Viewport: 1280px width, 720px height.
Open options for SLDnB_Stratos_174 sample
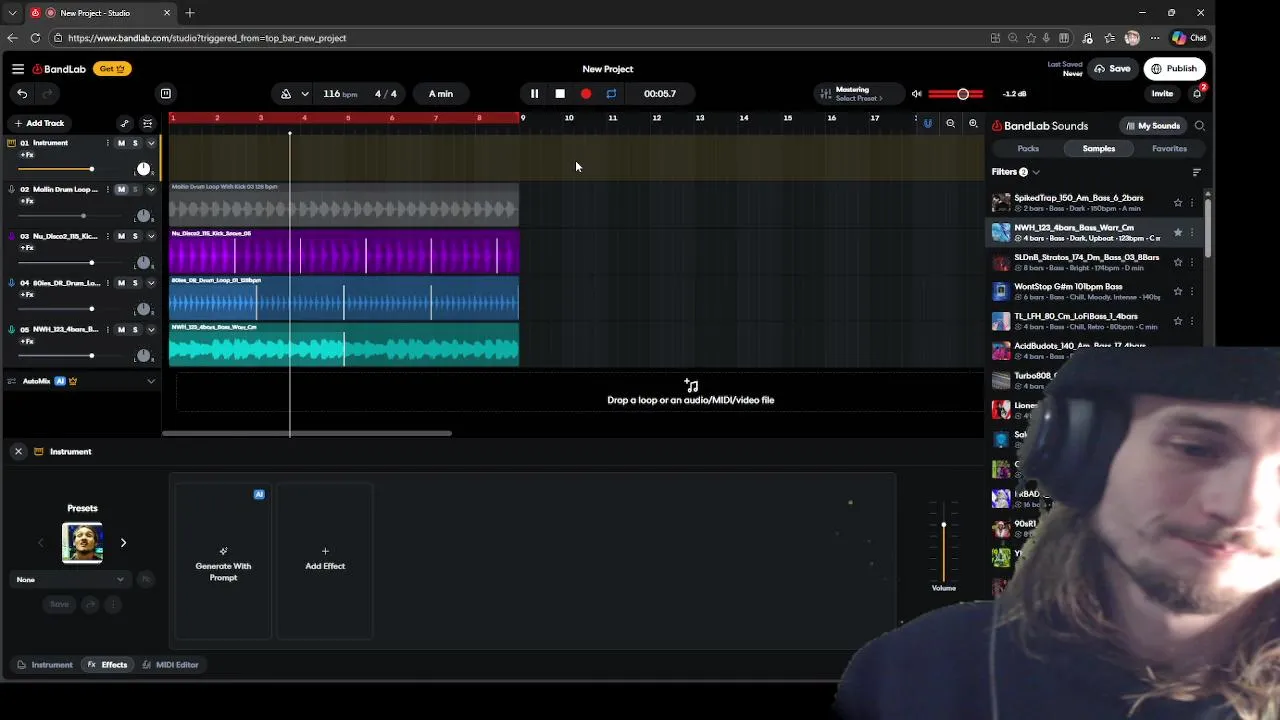(1191, 262)
